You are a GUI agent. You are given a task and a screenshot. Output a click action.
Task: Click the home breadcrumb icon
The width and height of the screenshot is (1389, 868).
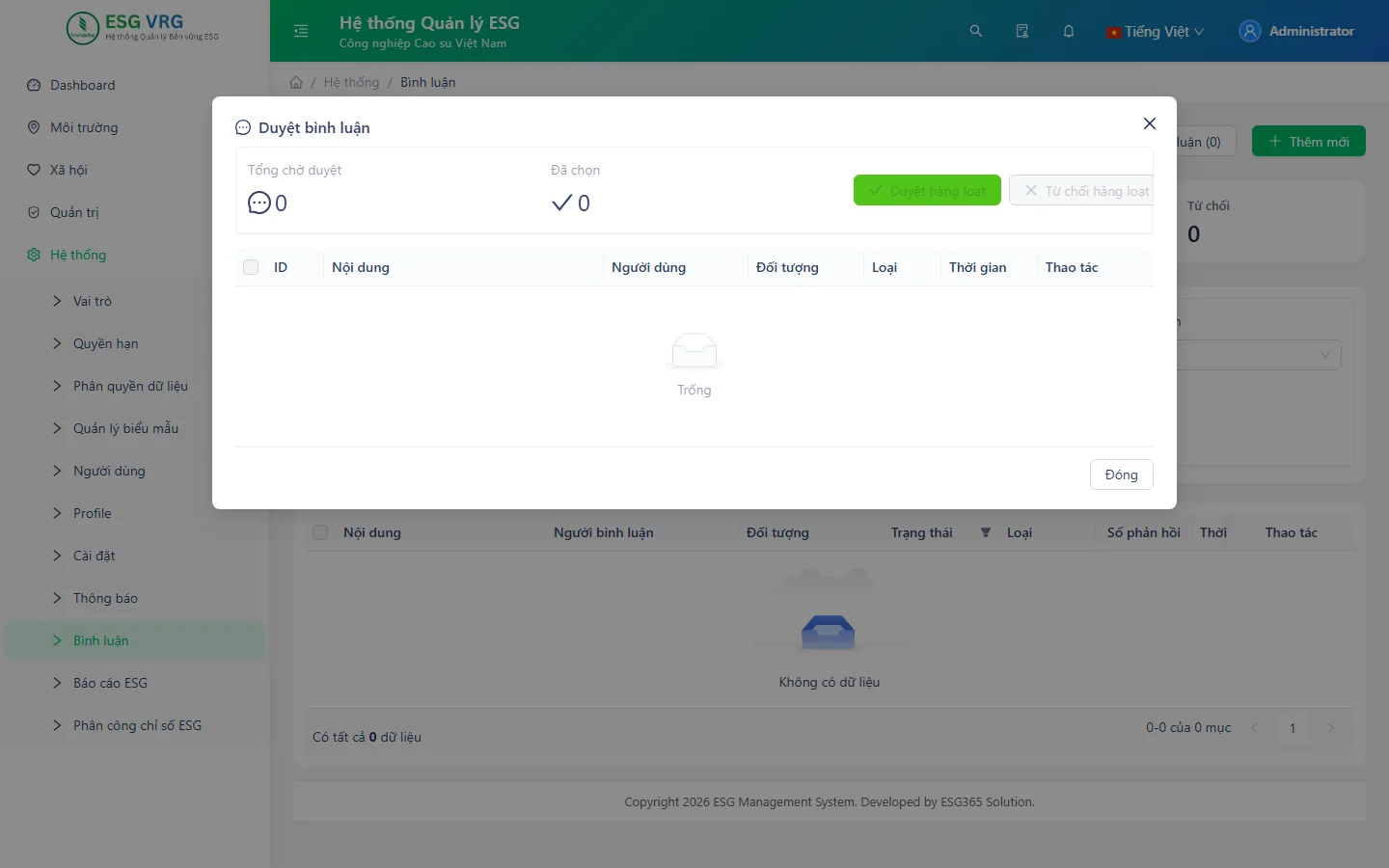(296, 82)
